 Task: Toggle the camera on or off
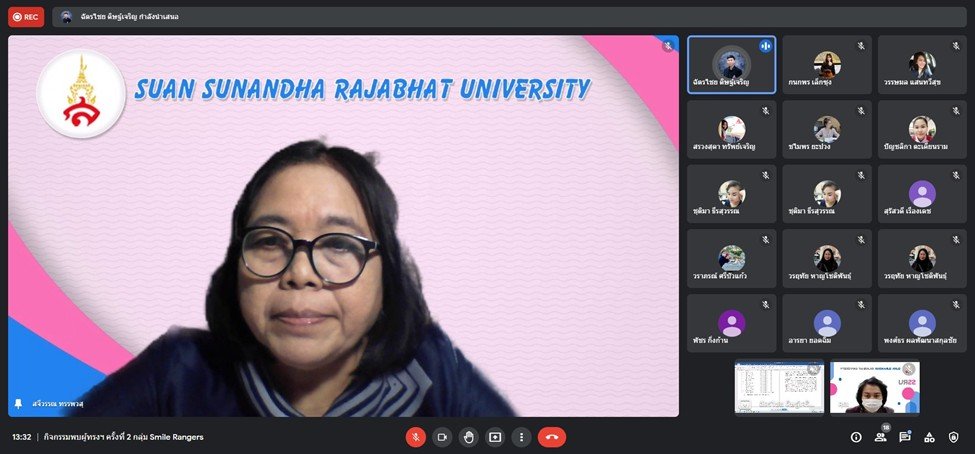coord(442,437)
